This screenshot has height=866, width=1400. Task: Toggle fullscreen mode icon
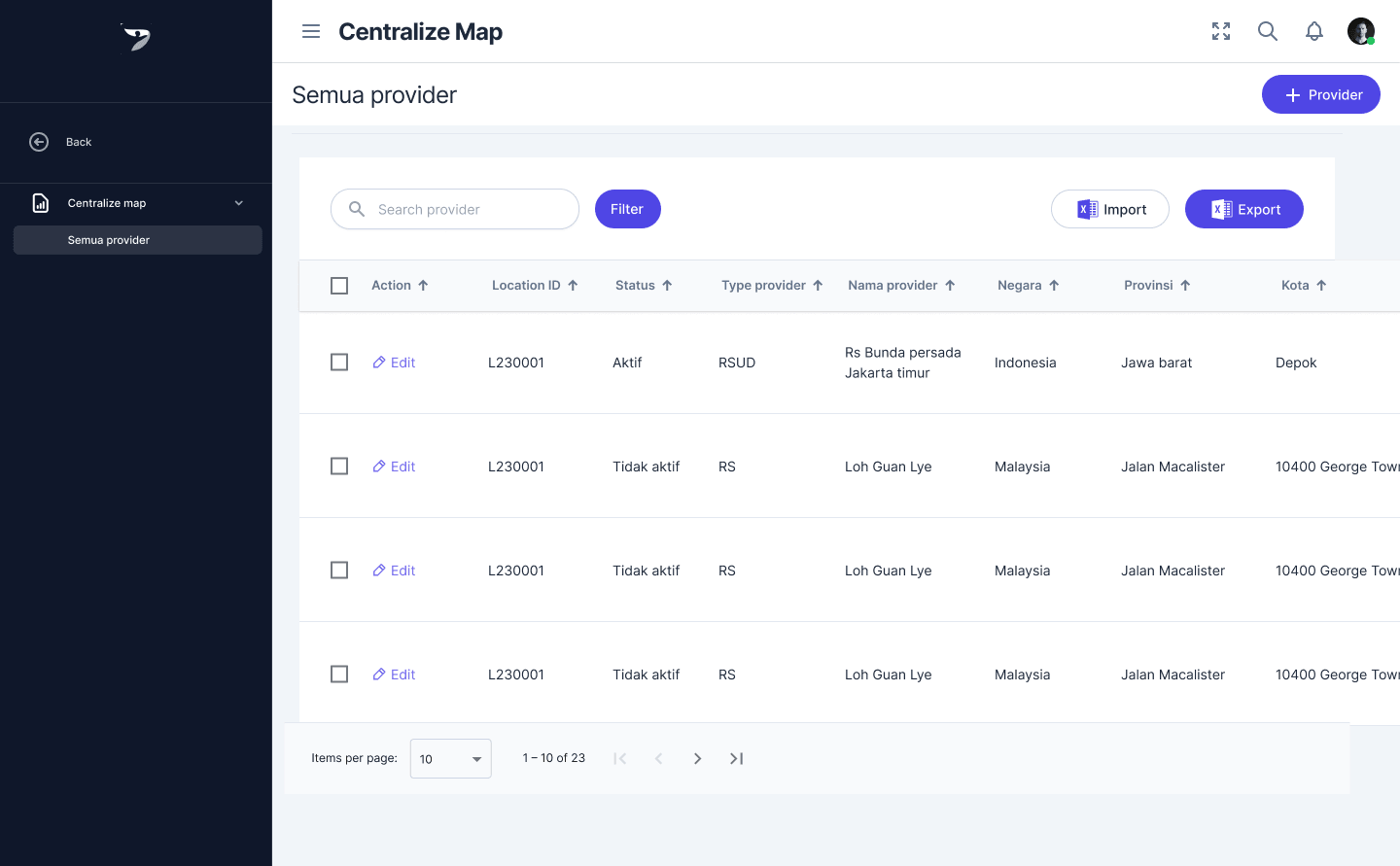1221,31
